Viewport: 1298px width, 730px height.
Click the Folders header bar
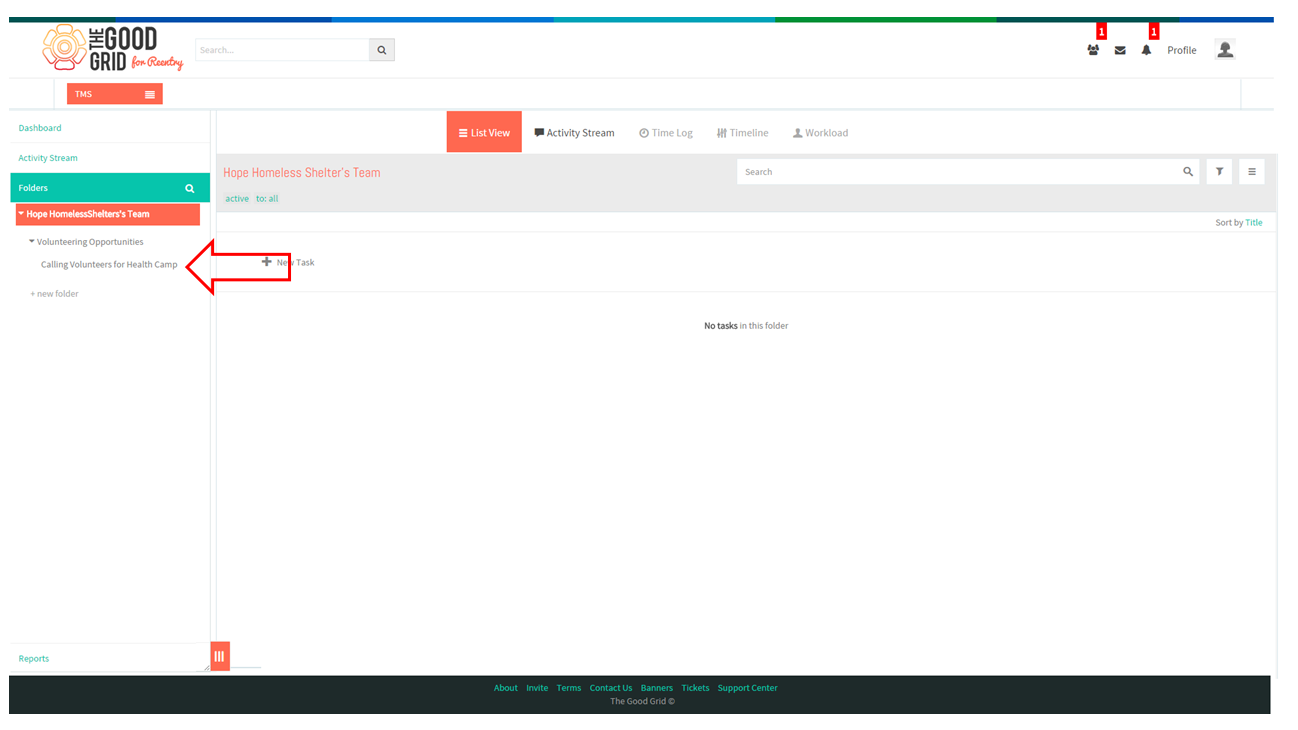(110, 188)
